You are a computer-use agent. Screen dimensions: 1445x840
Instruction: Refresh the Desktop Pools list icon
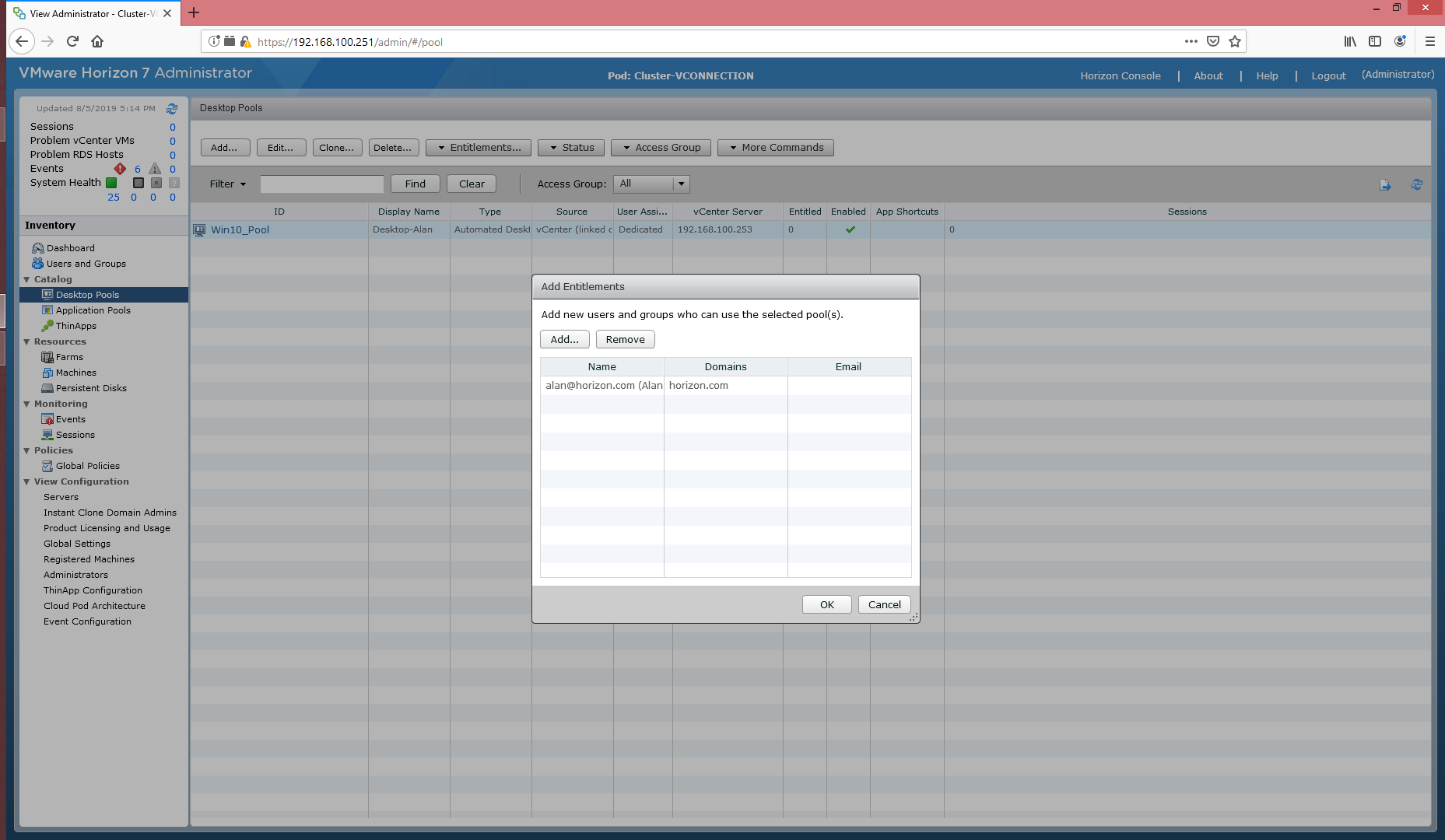1416,185
